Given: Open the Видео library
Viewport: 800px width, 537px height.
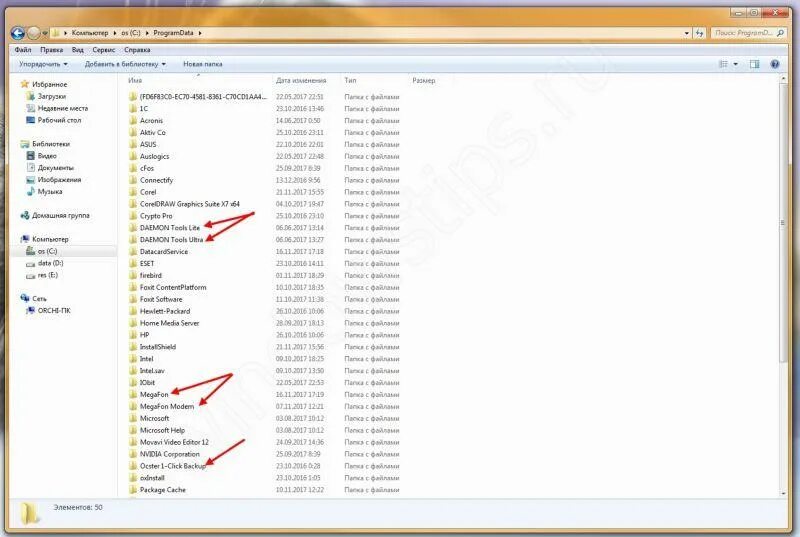Looking at the screenshot, I should pos(47,156).
